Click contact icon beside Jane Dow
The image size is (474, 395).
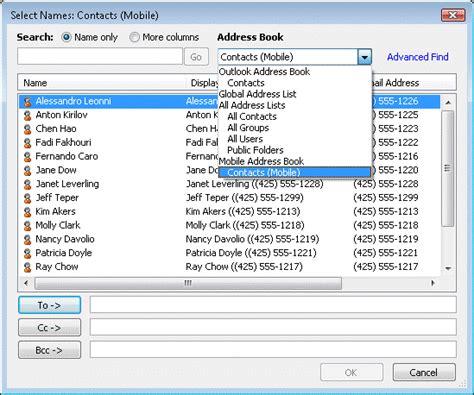(x=28, y=171)
